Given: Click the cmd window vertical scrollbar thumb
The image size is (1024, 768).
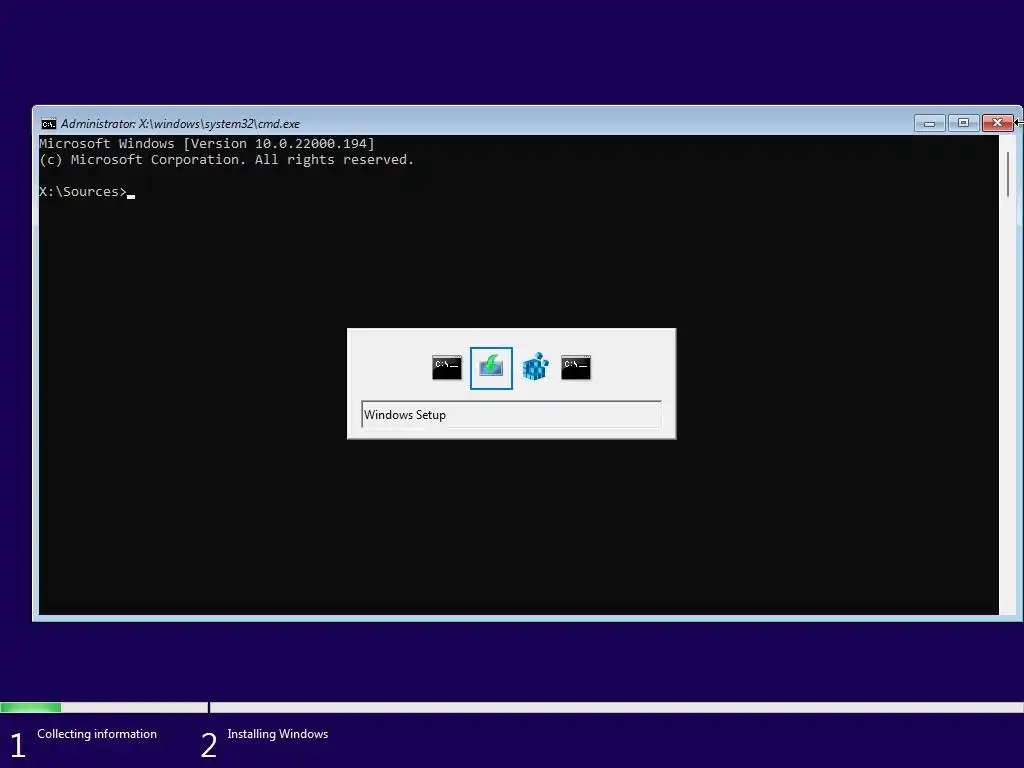Looking at the screenshot, I should pyautogui.click(x=1008, y=174).
